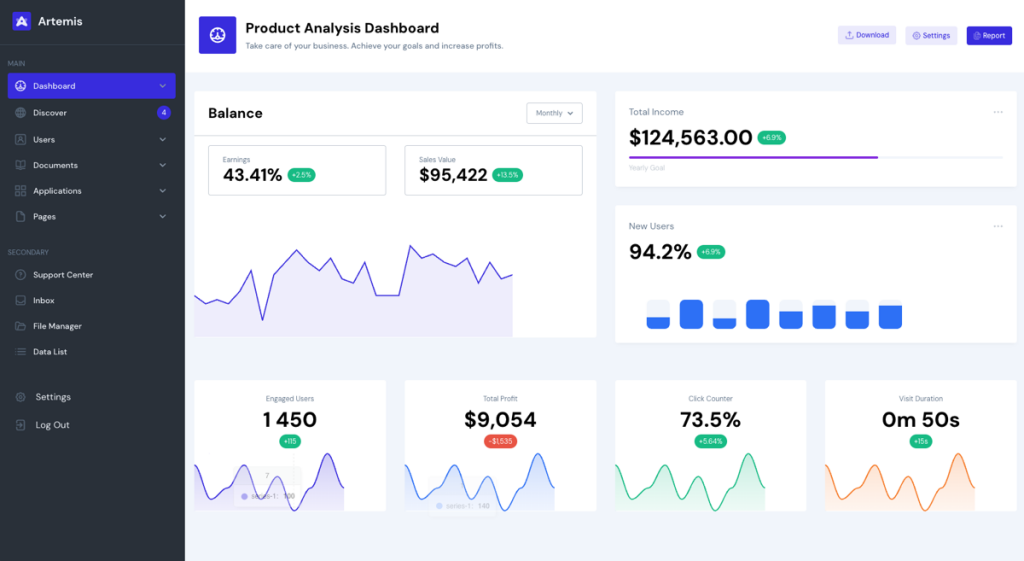The image size is (1024, 561).
Task: Click the Discover globe icon in sidebar
Action: click(x=21, y=113)
